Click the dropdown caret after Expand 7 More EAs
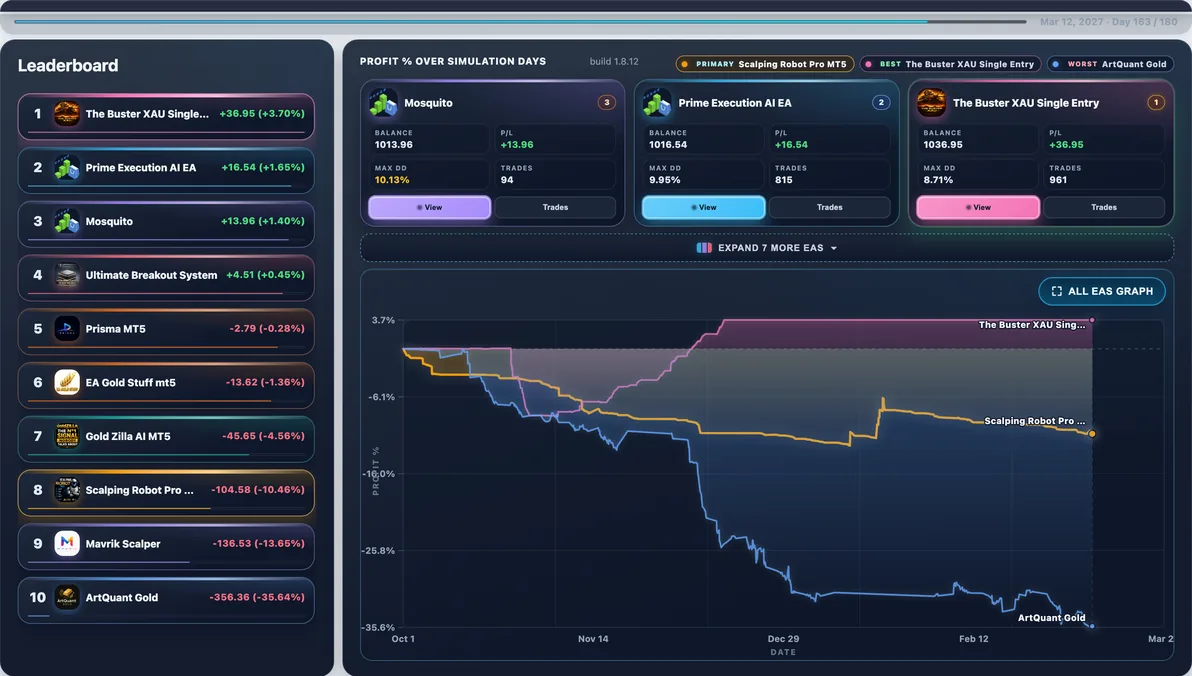Screen dimensions: 1192x676 (834, 249)
